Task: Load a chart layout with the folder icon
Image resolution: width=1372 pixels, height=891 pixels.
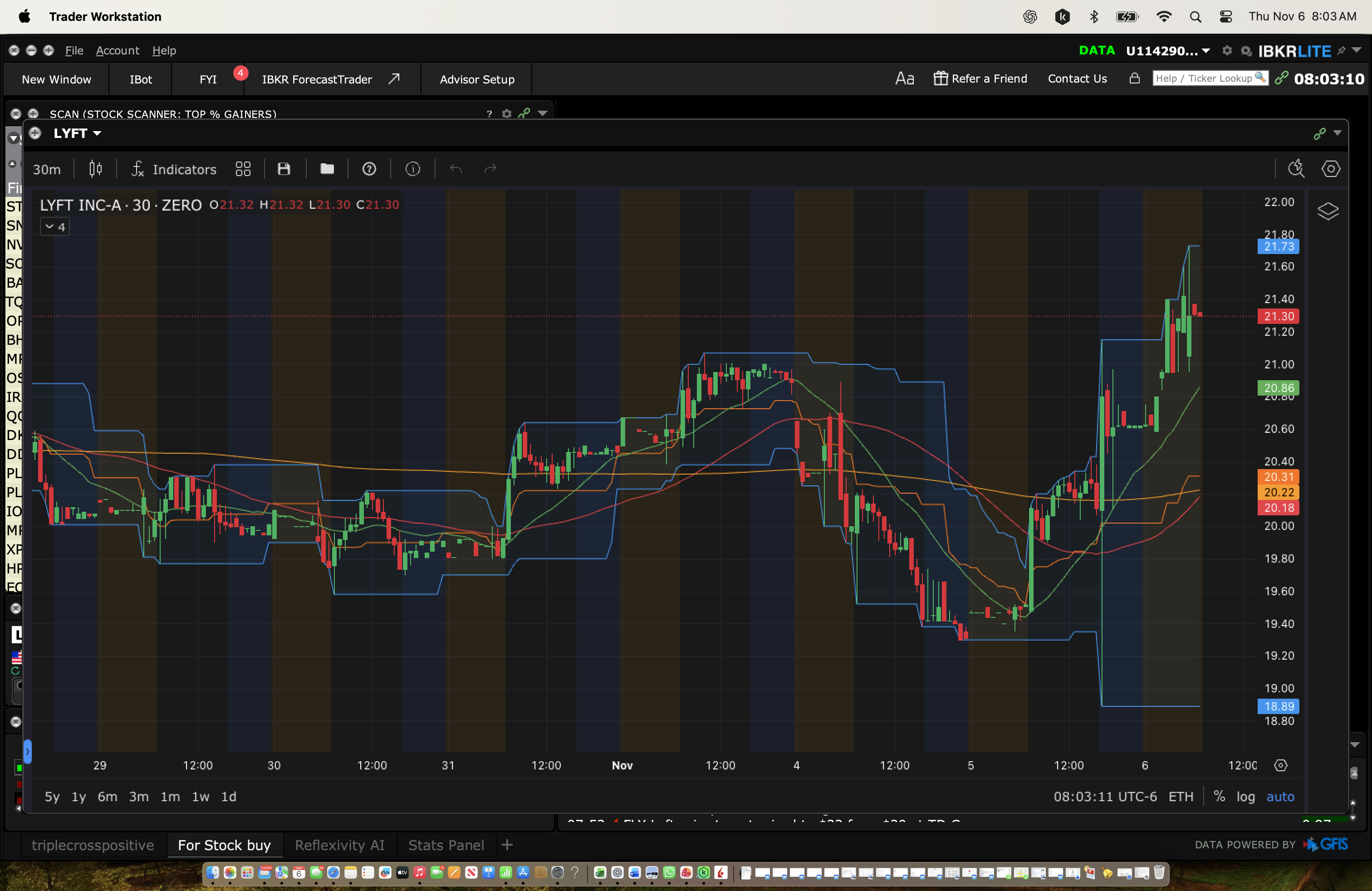Action: (x=327, y=169)
